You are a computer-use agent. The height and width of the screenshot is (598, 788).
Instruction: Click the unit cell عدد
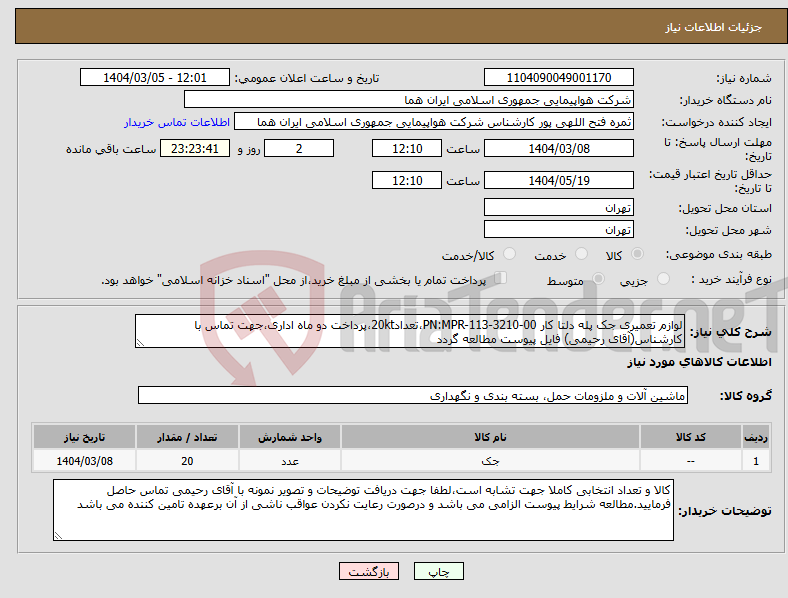pyautogui.click(x=290, y=461)
